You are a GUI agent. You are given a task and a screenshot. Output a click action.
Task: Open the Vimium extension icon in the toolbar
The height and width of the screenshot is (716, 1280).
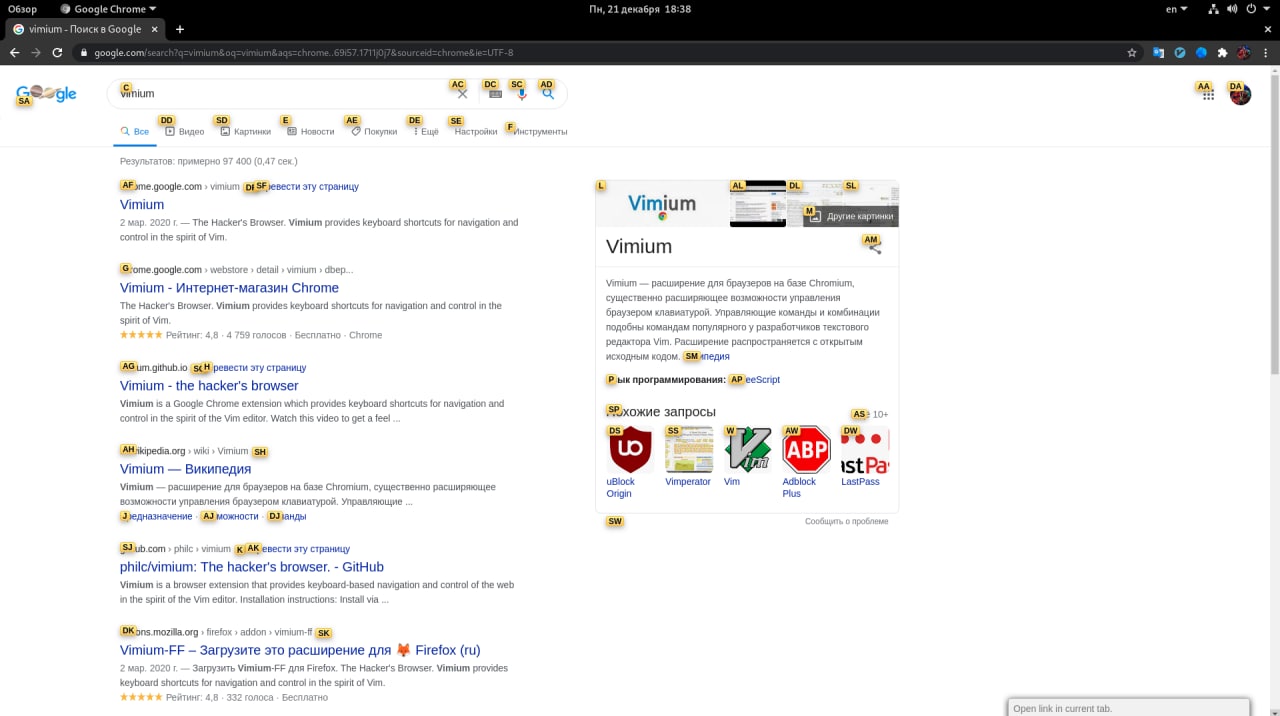click(x=1180, y=52)
